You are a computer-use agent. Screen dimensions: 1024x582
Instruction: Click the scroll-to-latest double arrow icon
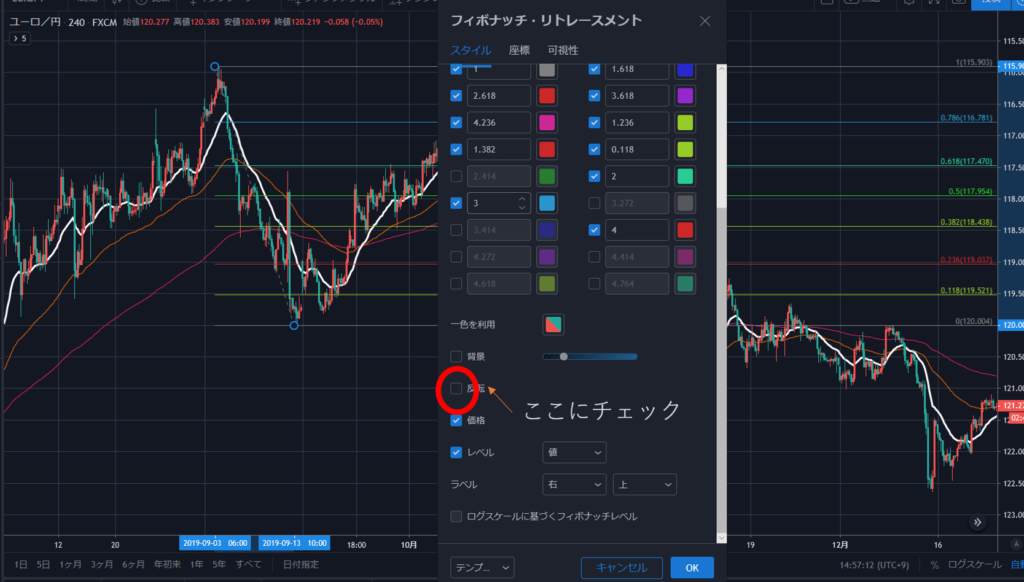[978, 522]
